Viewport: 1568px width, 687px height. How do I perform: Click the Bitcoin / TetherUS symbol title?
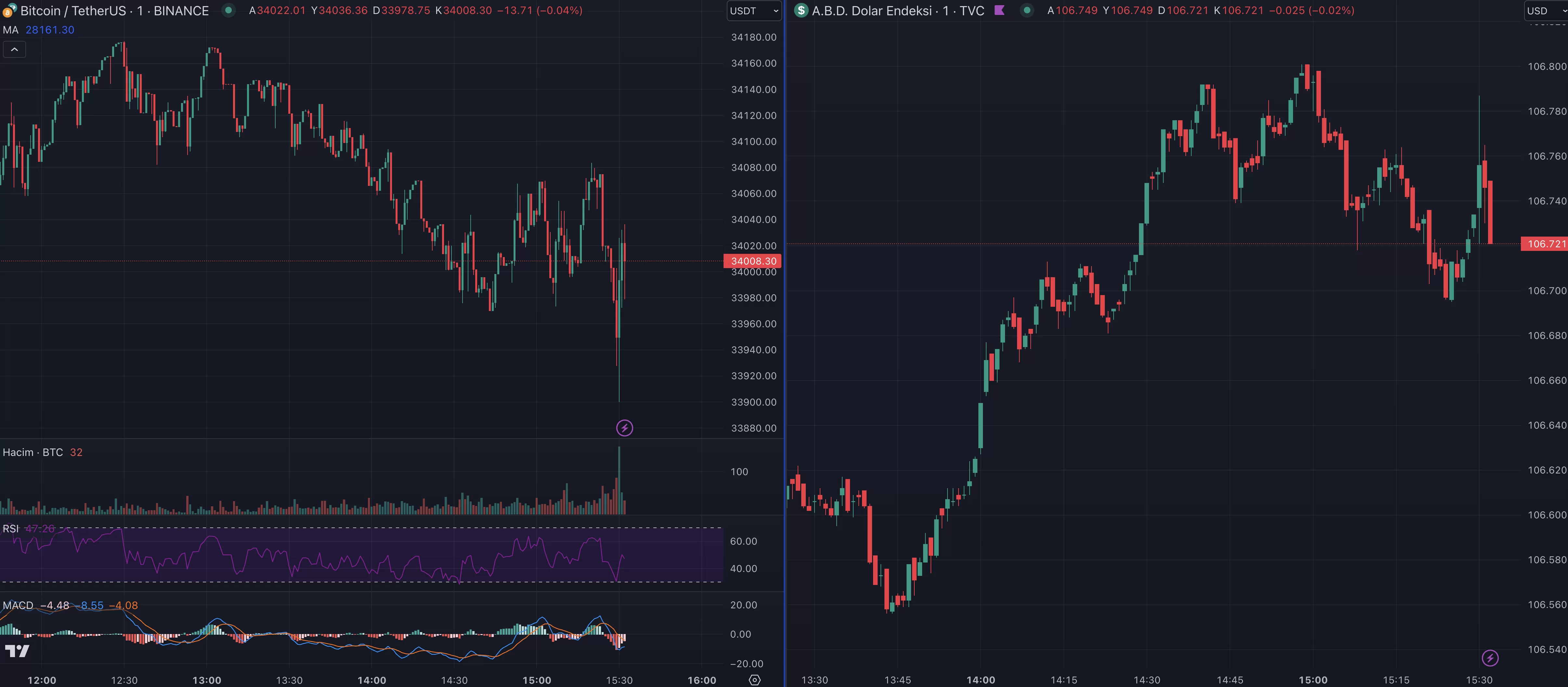[114, 10]
